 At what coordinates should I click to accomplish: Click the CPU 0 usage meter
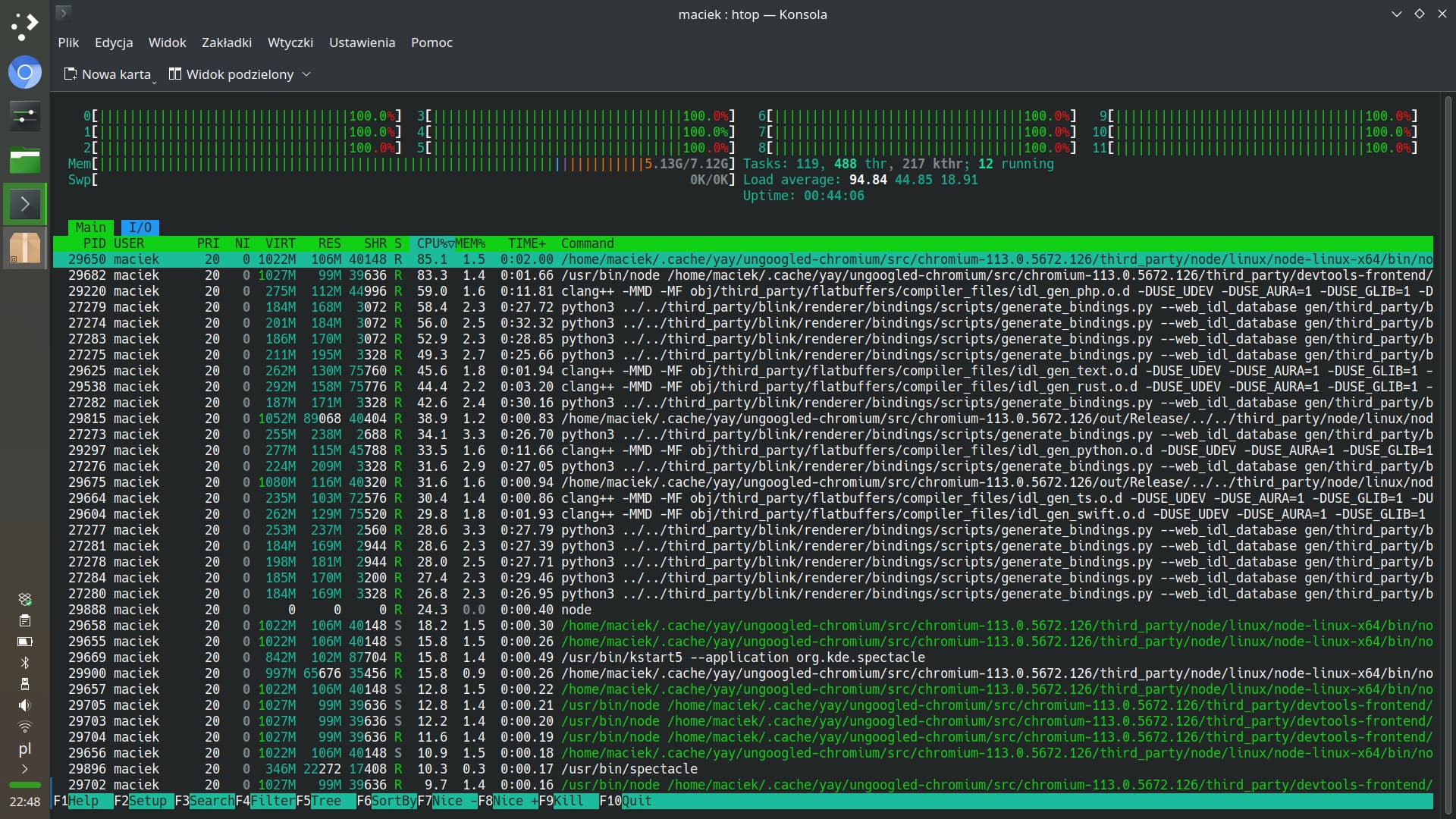(243, 116)
